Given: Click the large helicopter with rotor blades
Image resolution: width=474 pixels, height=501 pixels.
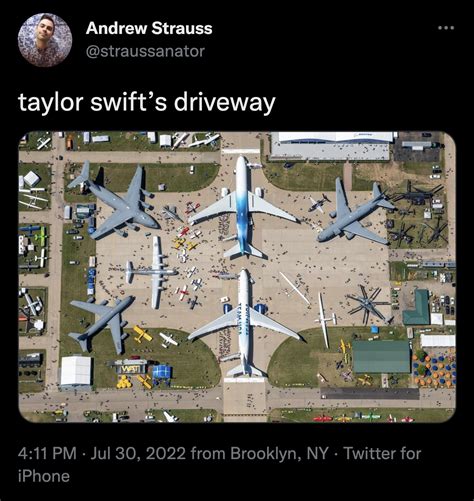Looking at the screenshot, I should [x=368, y=304].
